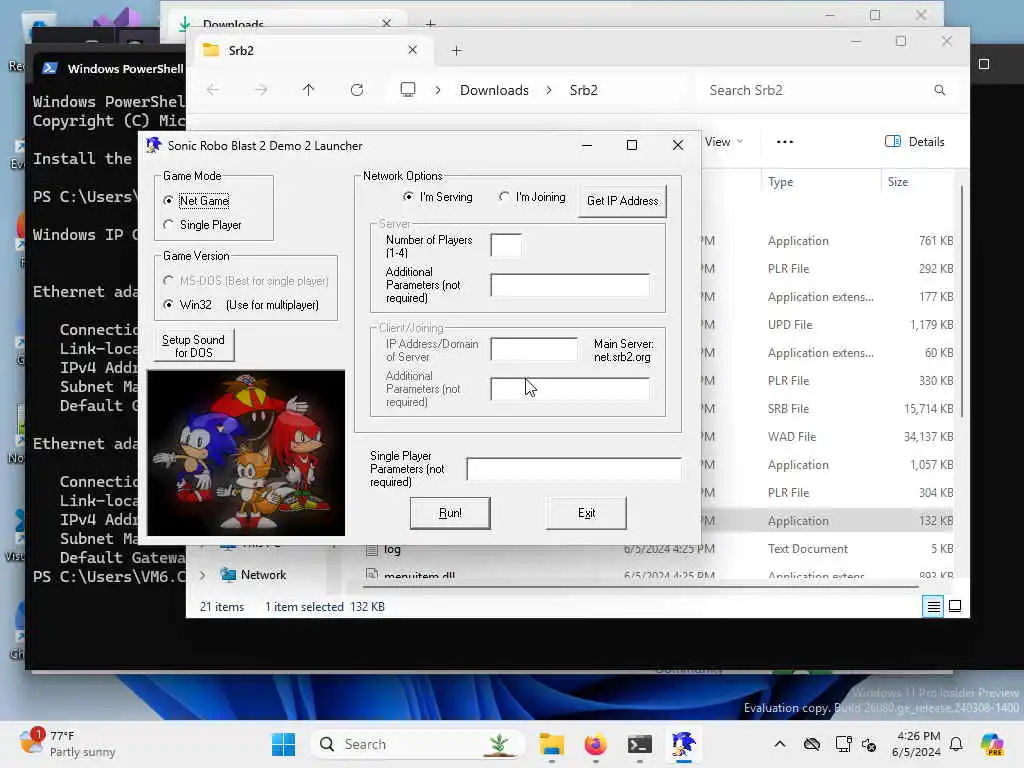This screenshot has width=1024, height=768.
Task: Click the Back arrow in File Explorer
Action: point(213,90)
